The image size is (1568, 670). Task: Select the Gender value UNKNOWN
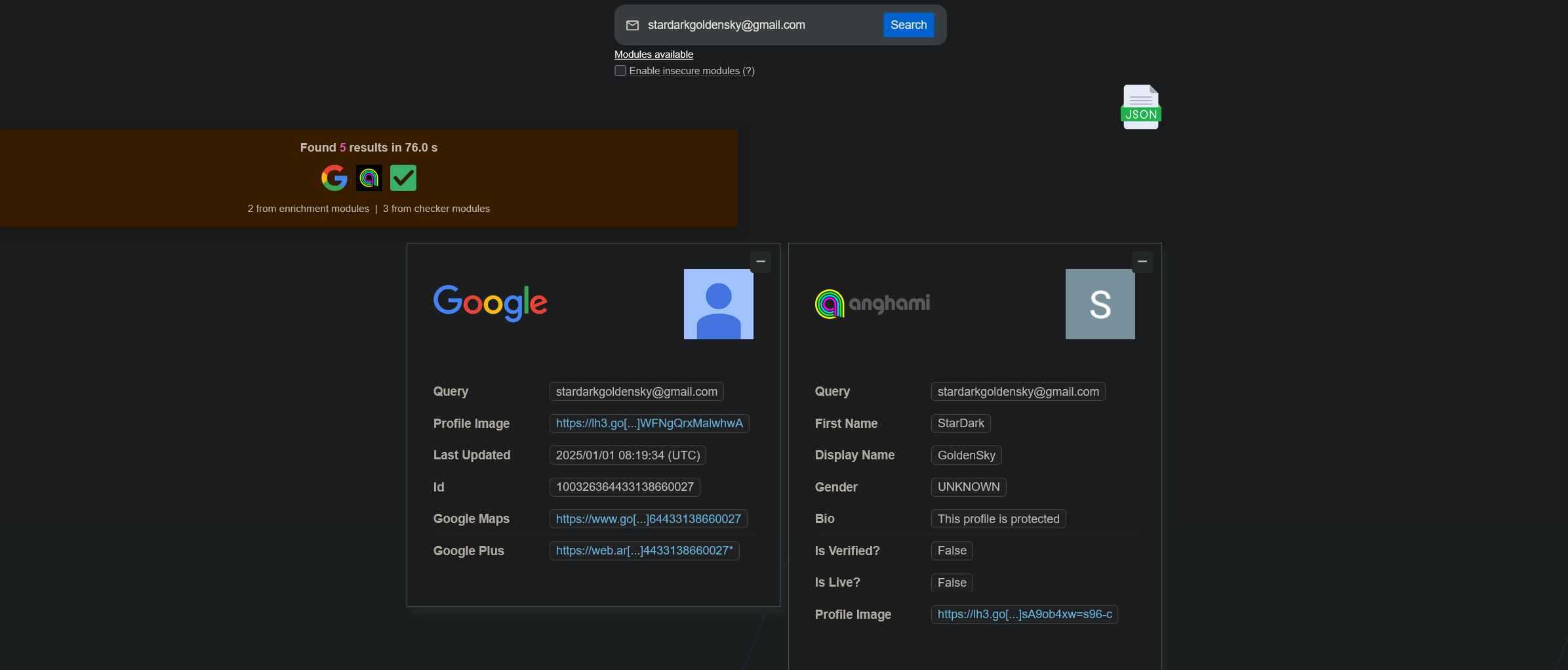coord(969,487)
